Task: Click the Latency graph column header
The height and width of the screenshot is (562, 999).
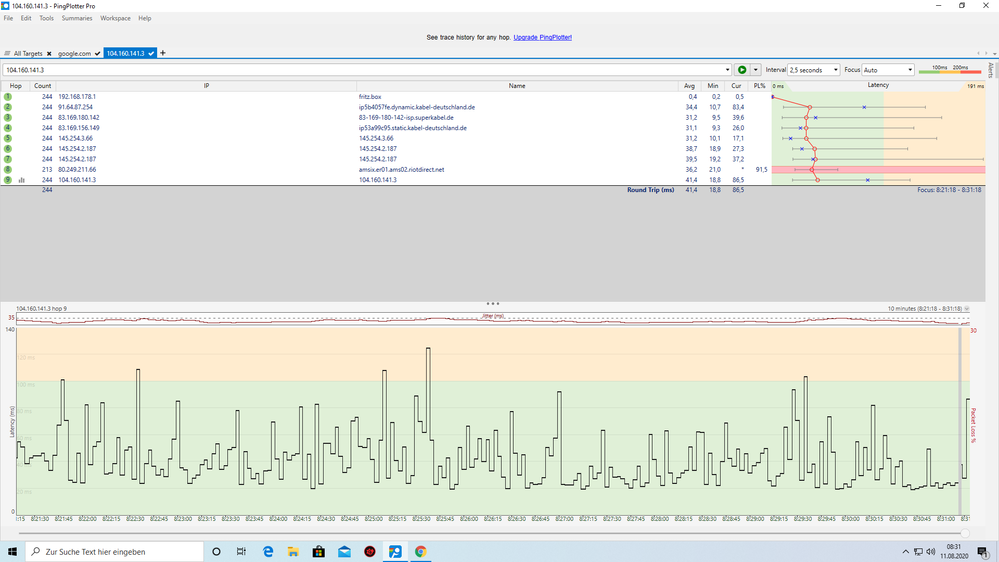Action: (878, 85)
